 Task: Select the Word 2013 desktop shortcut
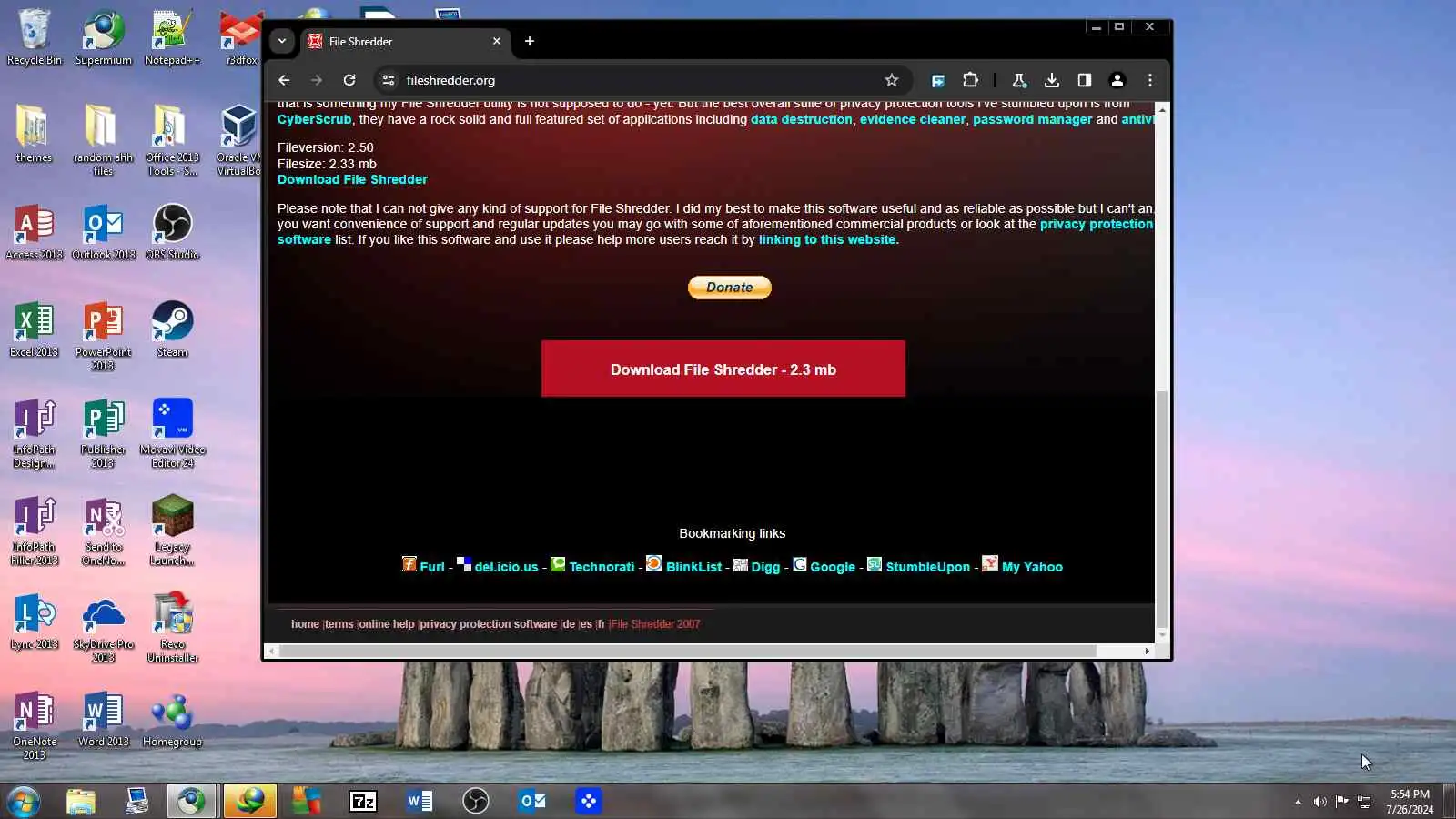104,719
